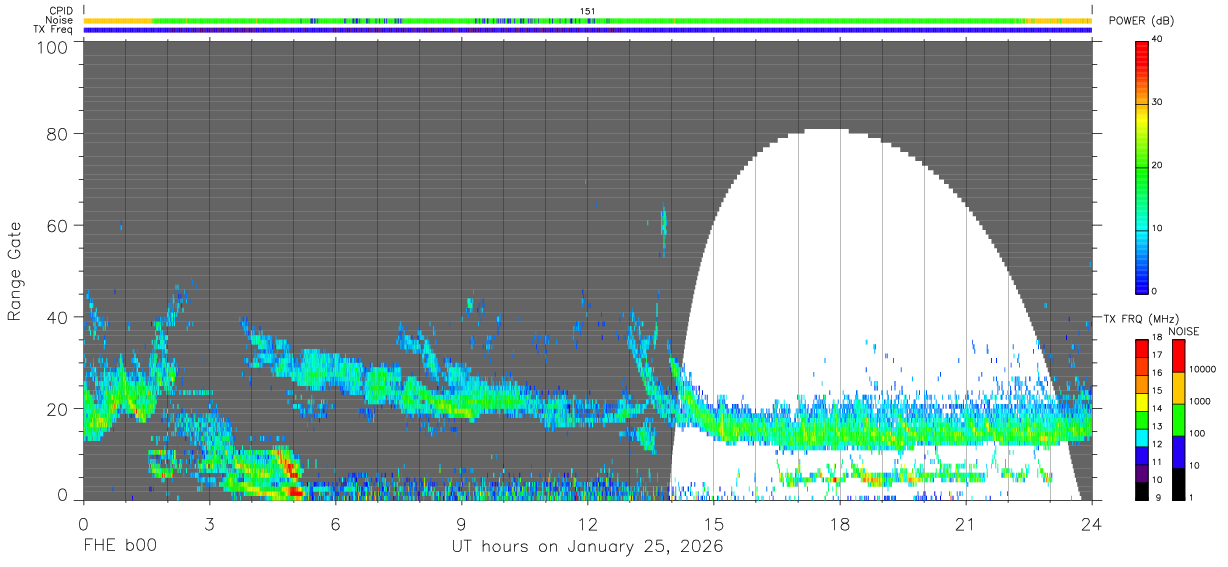This screenshot has width=1228, height=567.
Task: Click the 60 range gate tick label
Action: tap(57, 226)
